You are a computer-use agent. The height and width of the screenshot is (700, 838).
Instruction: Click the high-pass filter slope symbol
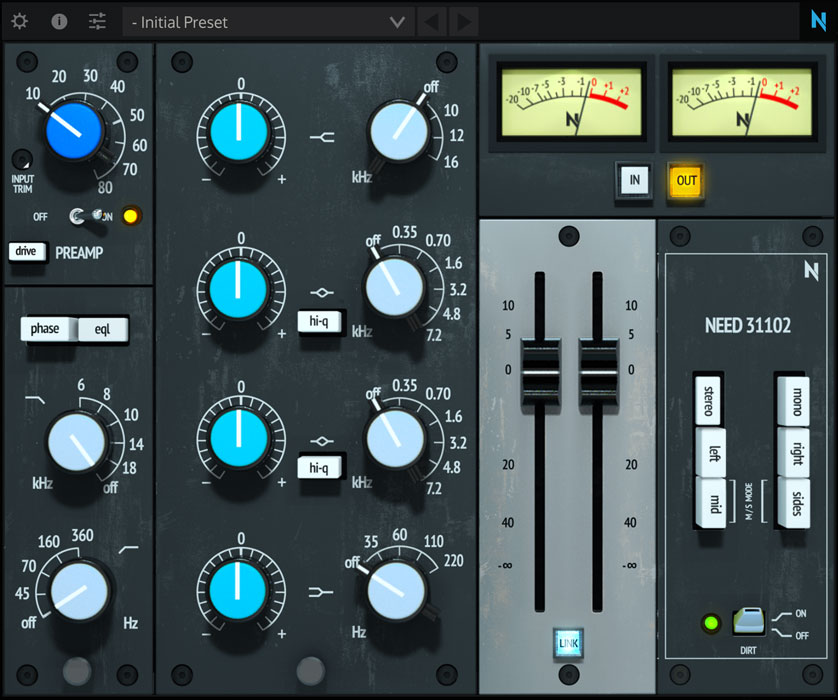pos(128,549)
